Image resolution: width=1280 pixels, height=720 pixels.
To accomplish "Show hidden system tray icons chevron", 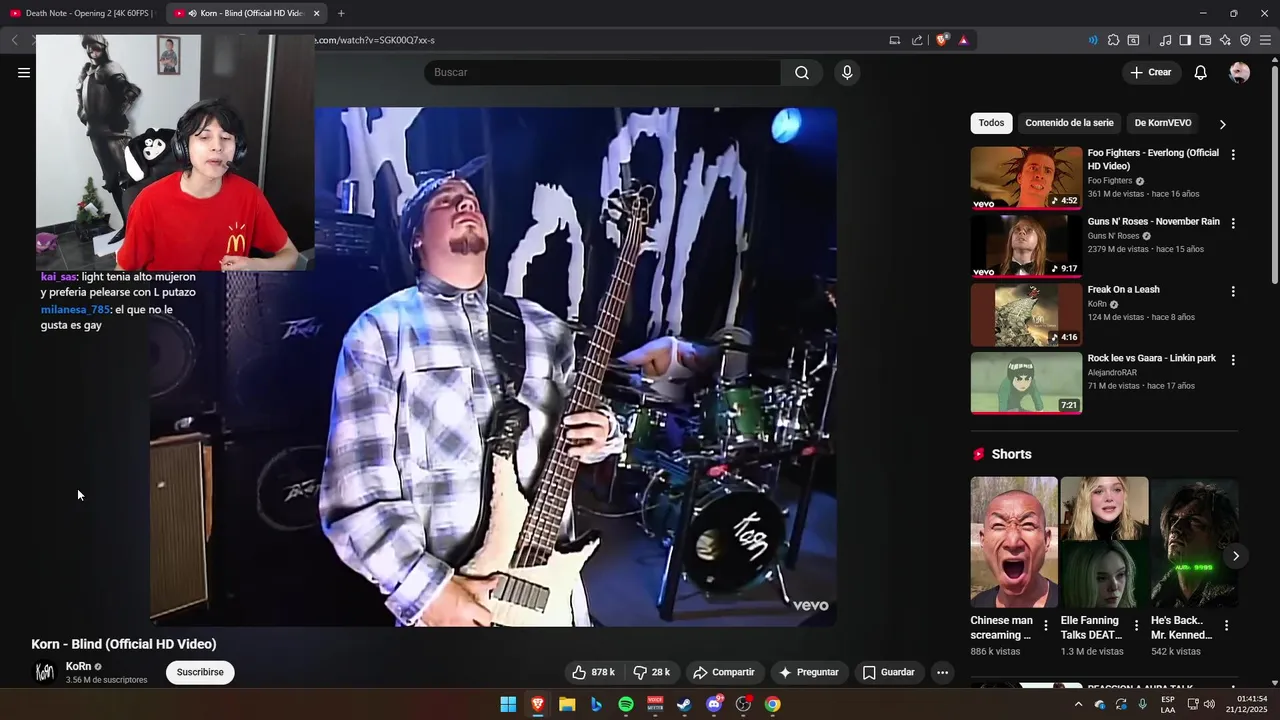I will tap(1078, 704).
